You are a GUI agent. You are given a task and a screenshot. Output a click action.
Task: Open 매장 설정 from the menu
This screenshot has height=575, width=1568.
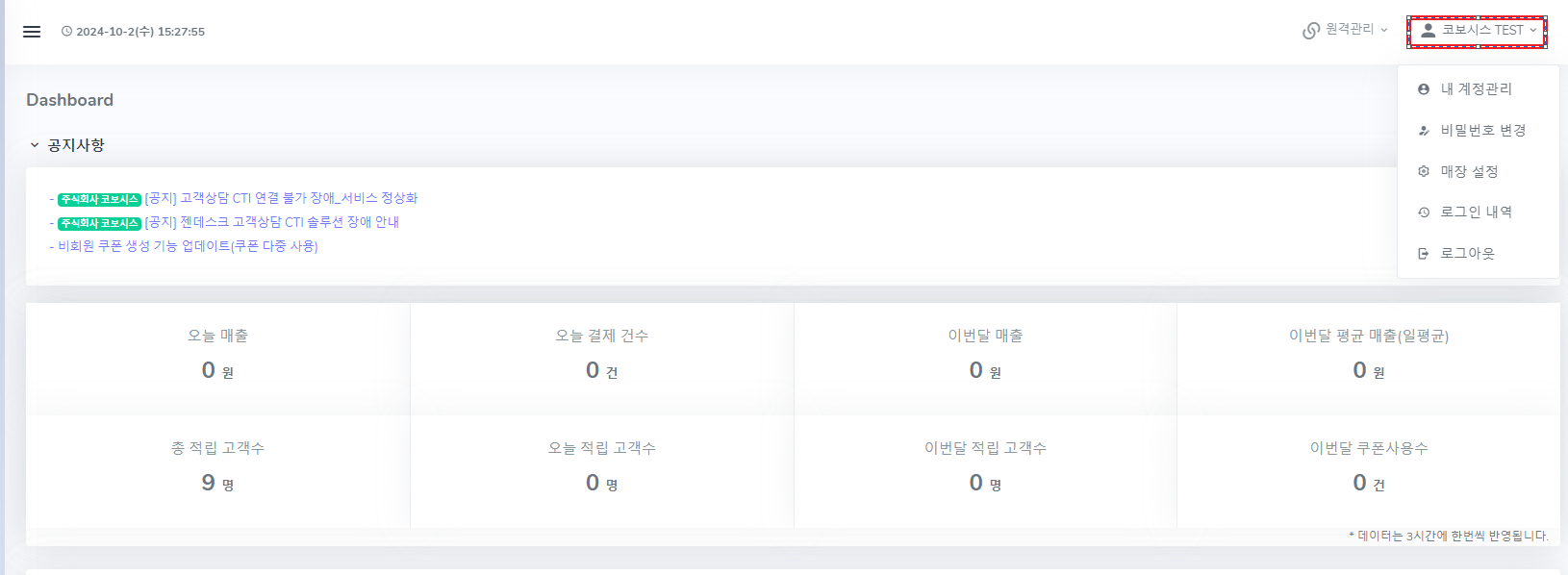tap(1469, 171)
